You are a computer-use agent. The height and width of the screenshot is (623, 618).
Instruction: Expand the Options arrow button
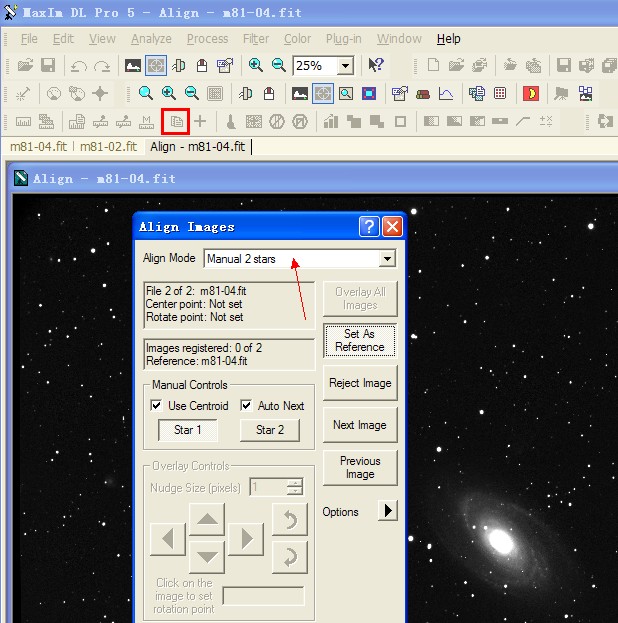point(387,511)
